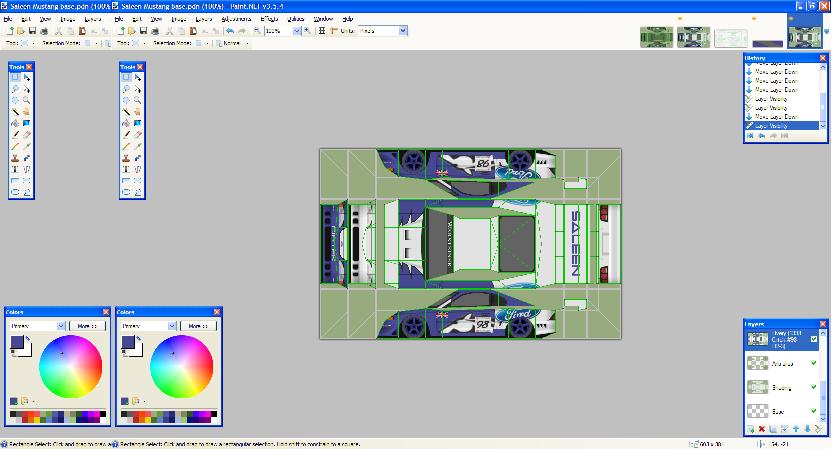Click the primary color swatch in left Colors window
The image size is (832, 449).
(x=17, y=343)
